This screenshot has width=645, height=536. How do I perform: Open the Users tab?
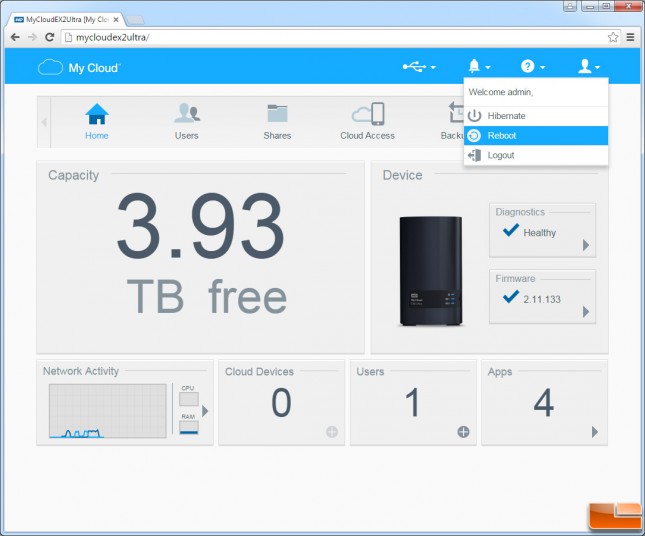click(187, 122)
